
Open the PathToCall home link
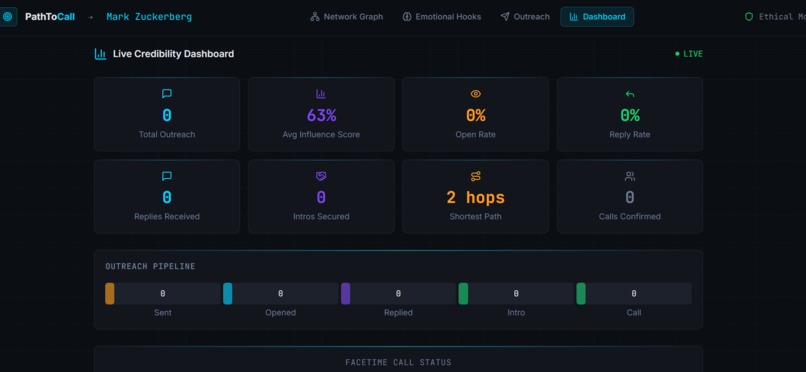pyautogui.click(x=50, y=17)
